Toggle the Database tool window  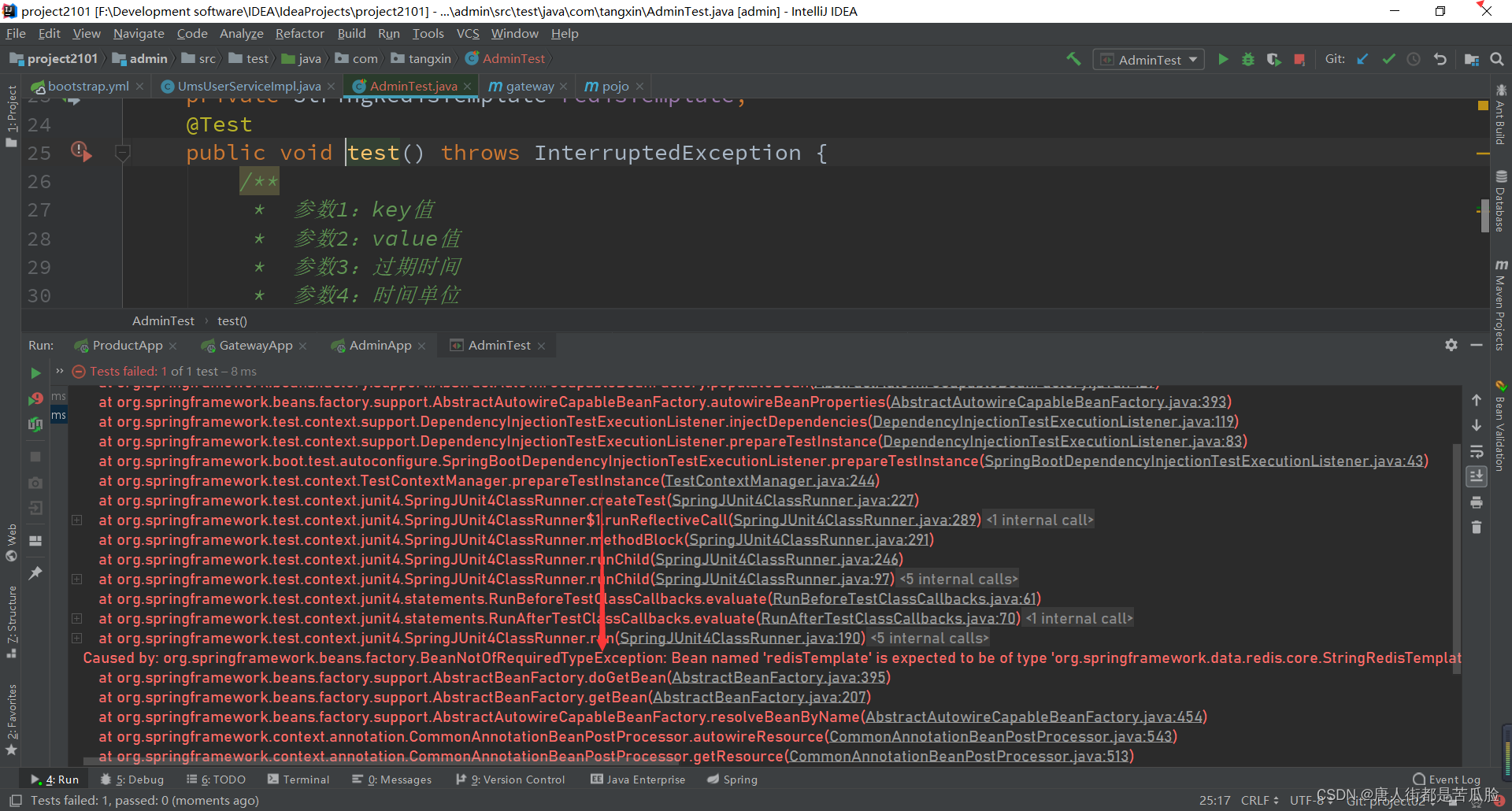pyautogui.click(x=1501, y=202)
